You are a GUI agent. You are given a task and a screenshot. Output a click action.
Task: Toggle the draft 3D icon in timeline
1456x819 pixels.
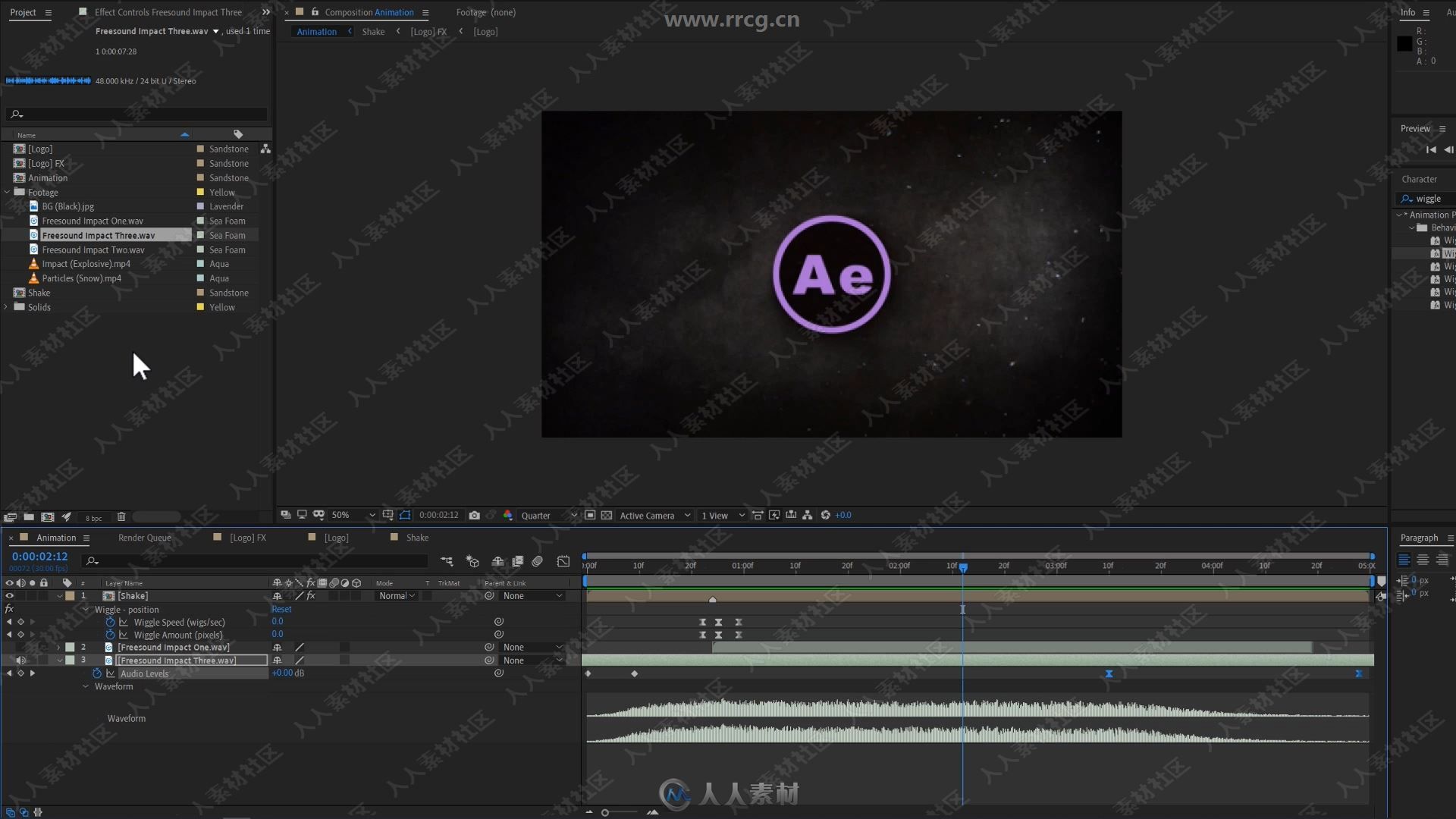pos(472,561)
